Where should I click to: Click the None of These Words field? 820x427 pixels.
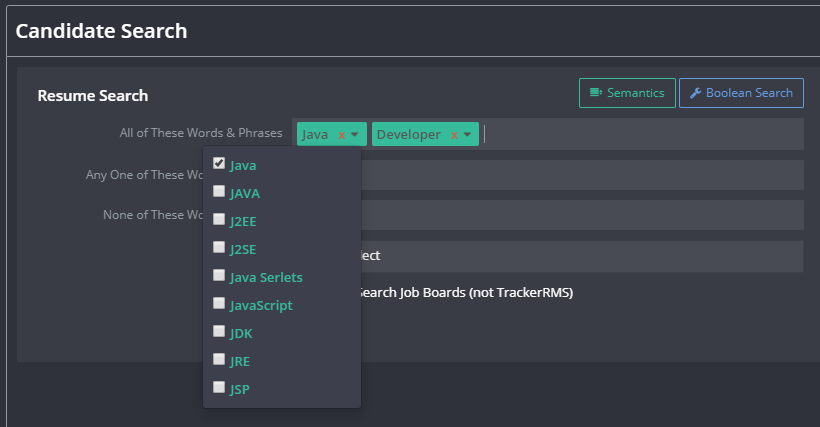click(582, 215)
